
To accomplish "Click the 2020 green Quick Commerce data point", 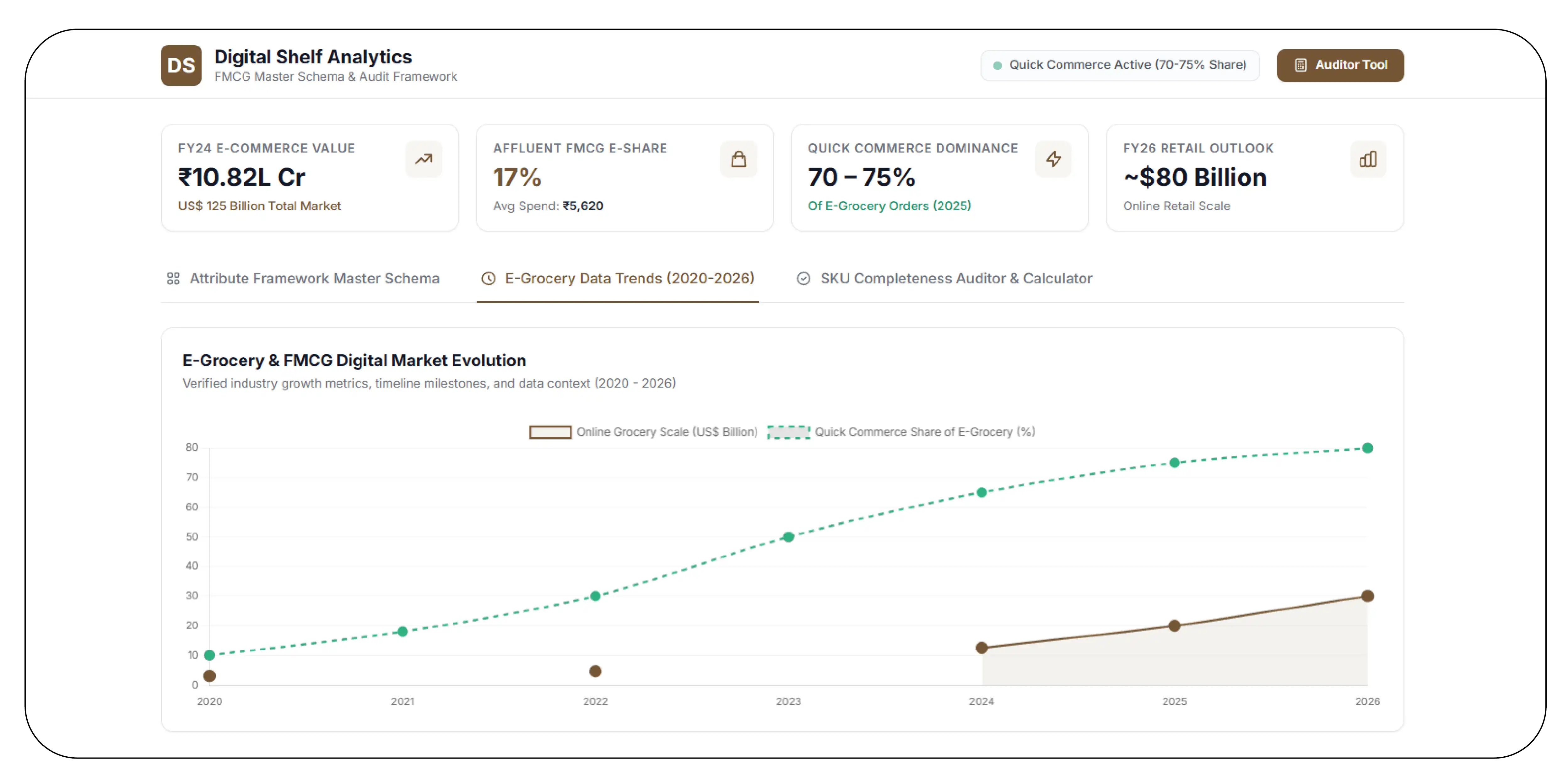I will click(209, 655).
